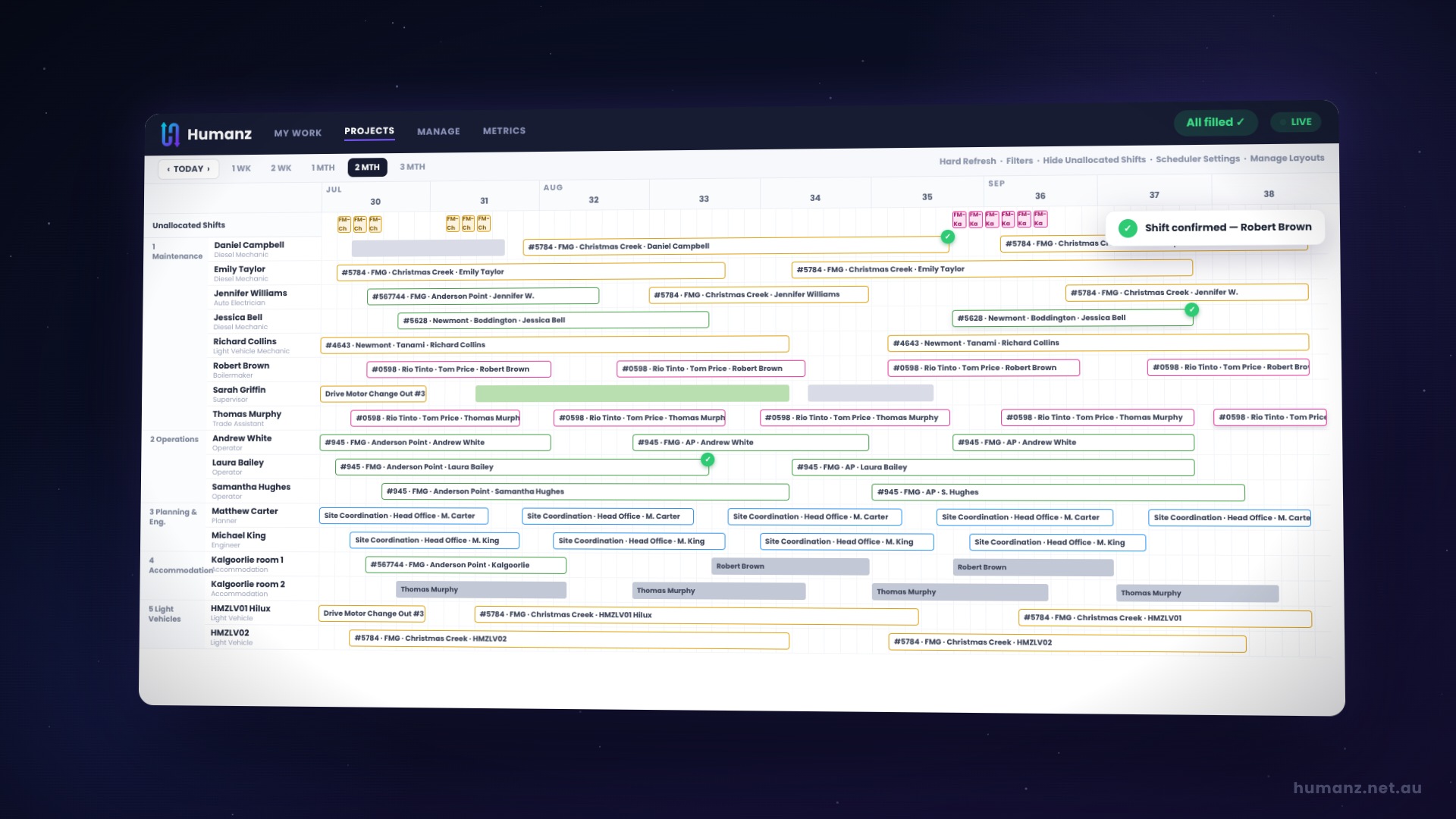Click the 3 Planning & Eng. group label

173,516
